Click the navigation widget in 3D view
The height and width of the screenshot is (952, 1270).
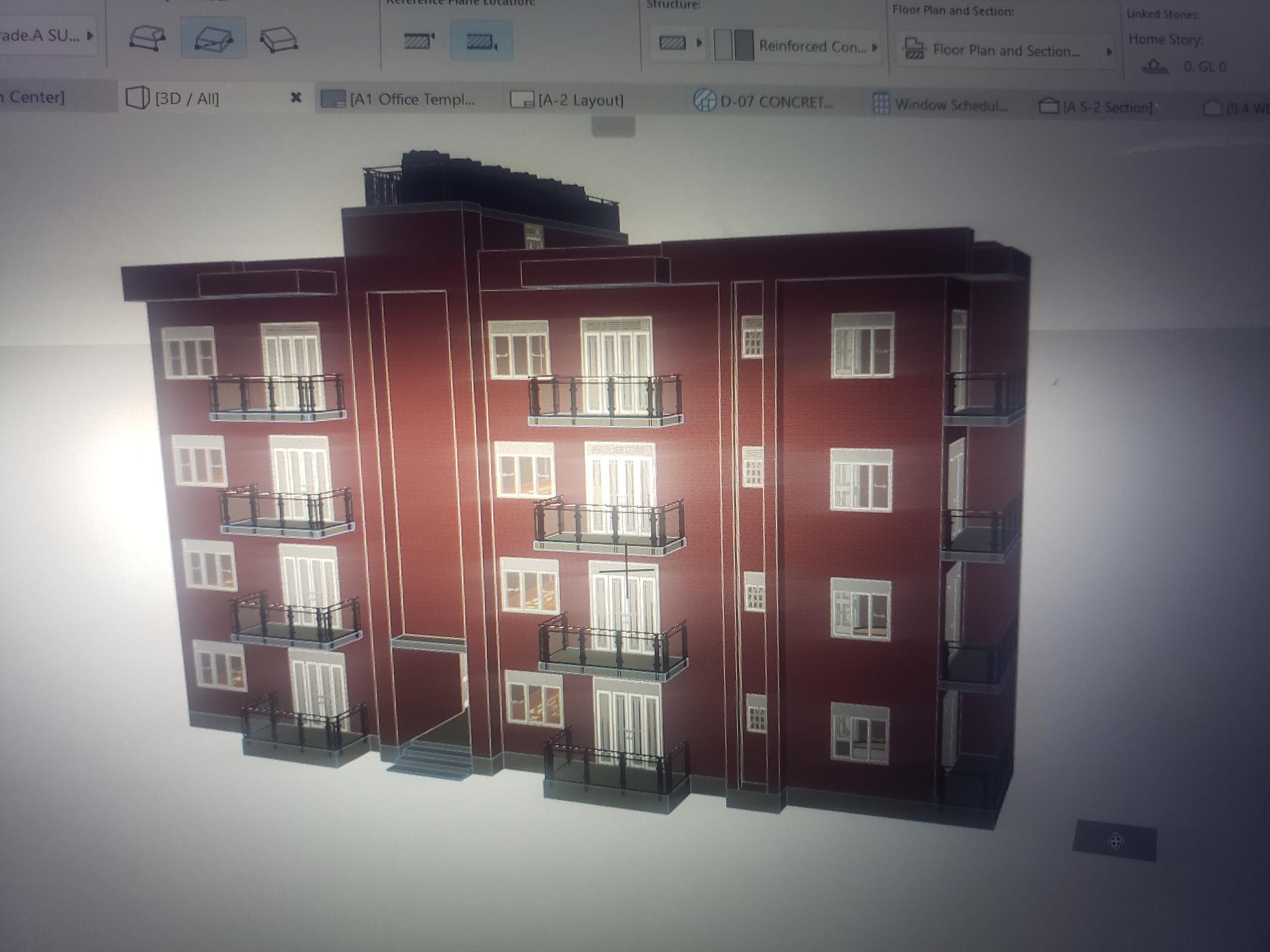tap(1115, 841)
